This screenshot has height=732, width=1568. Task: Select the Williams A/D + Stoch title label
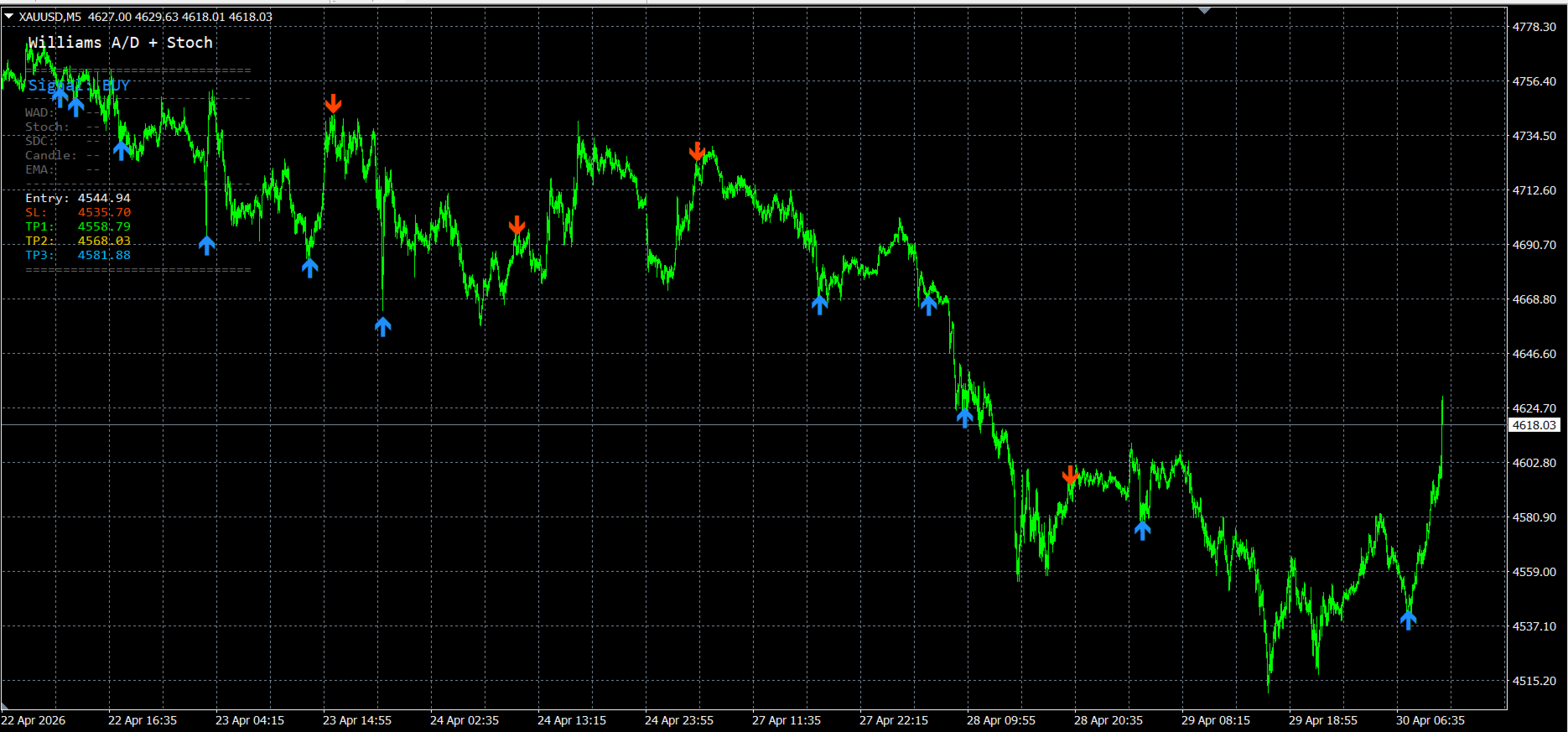[120, 43]
